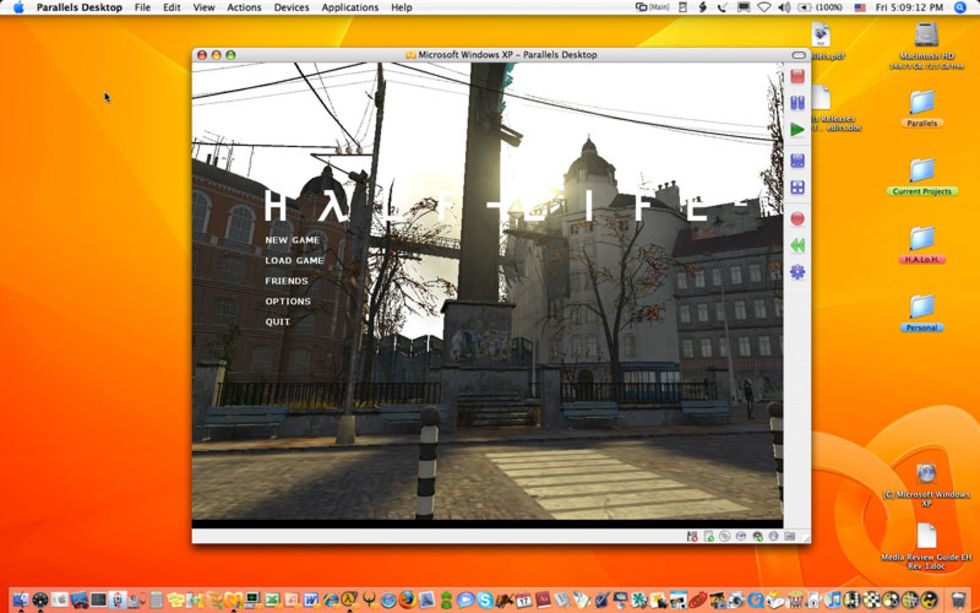This screenshot has height=613, width=980.
Task: Open the Devices menu
Action: (x=291, y=7)
